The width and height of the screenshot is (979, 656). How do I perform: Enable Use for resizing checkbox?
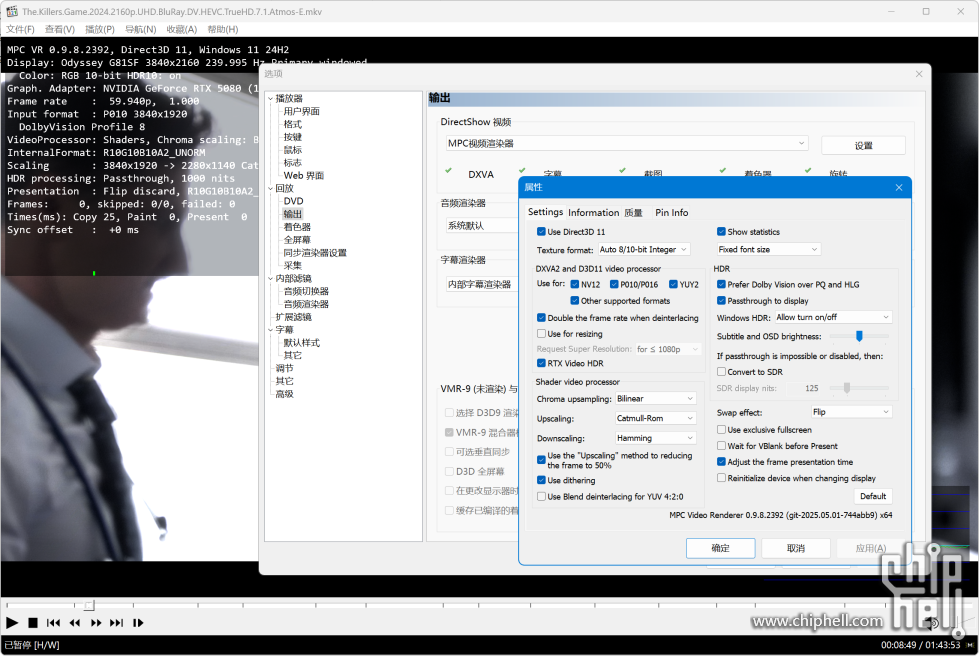(x=541, y=333)
